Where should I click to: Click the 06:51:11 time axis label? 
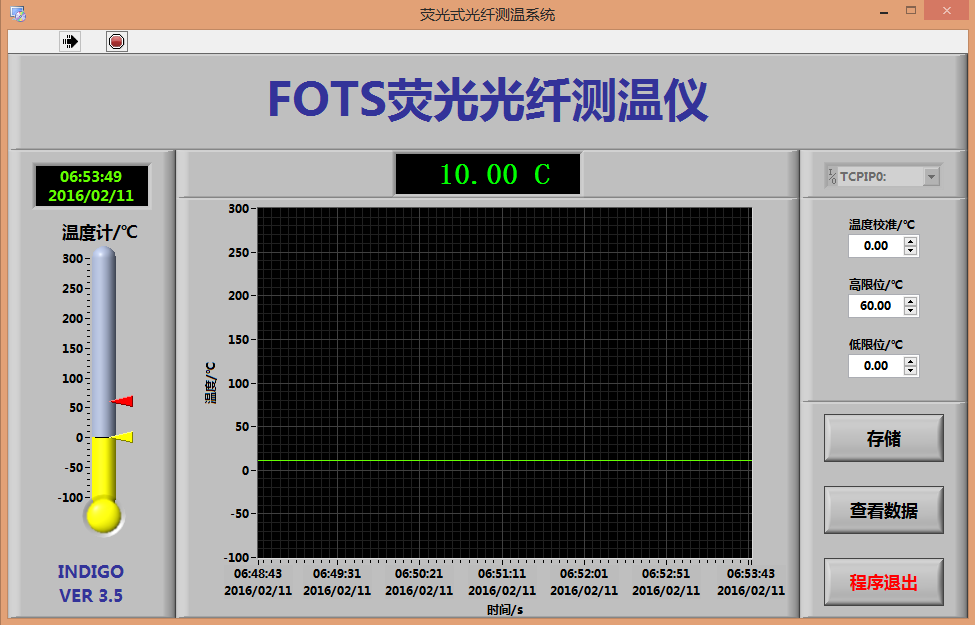click(x=502, y=573)
